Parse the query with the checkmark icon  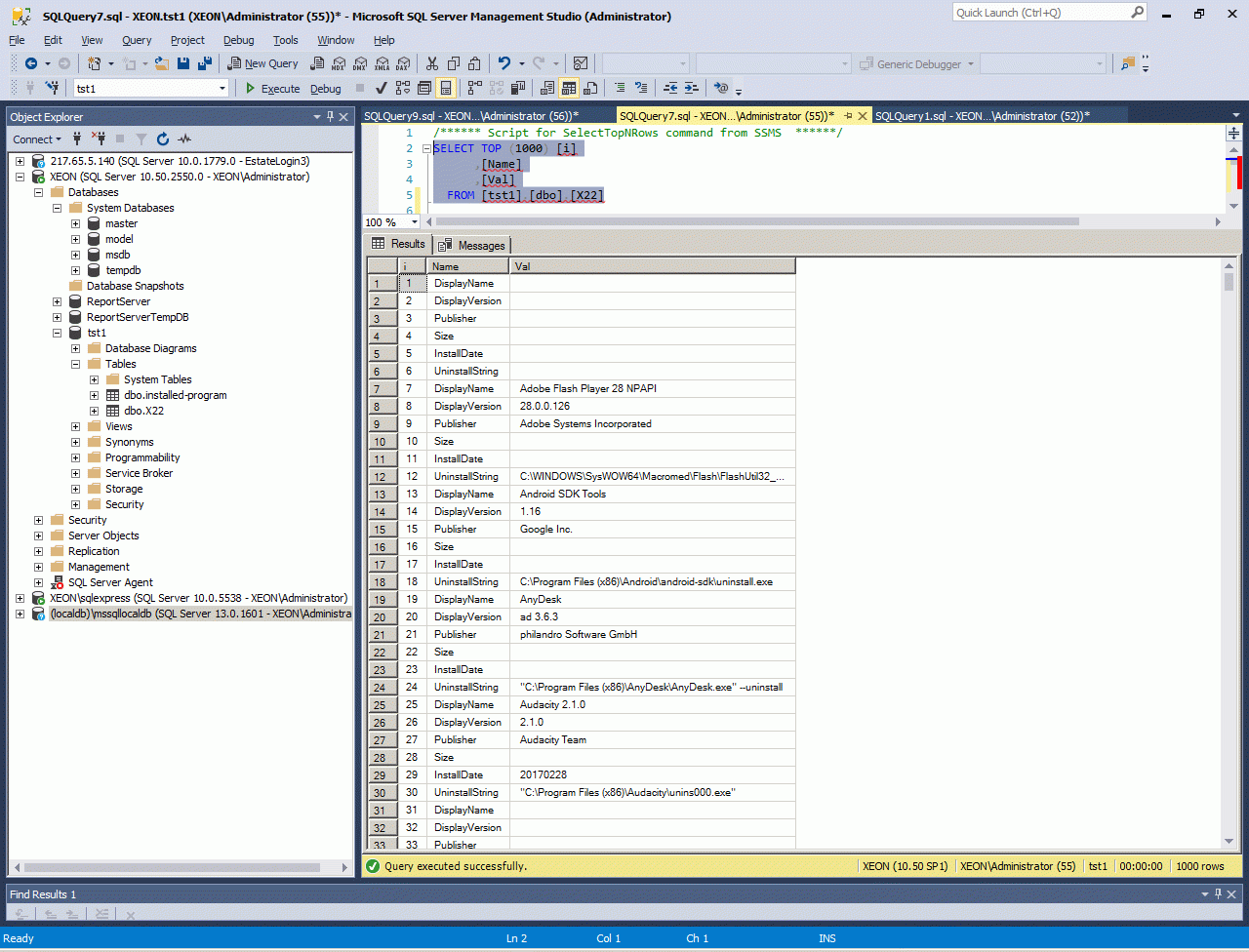click(x=382, y=88)
